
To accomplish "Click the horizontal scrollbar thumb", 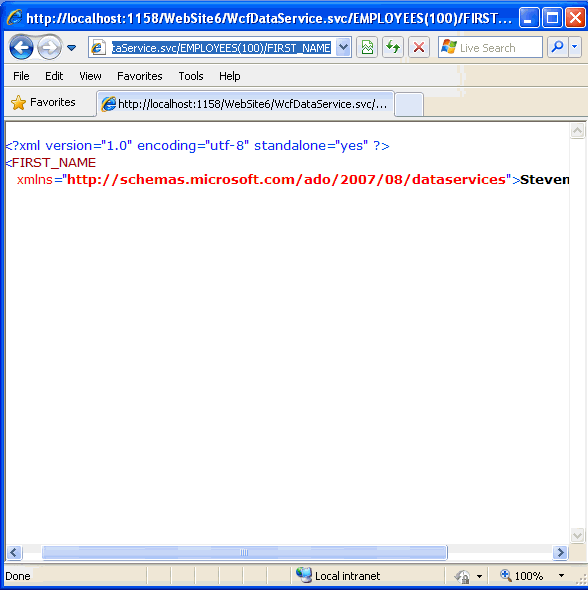I will 245,552.
